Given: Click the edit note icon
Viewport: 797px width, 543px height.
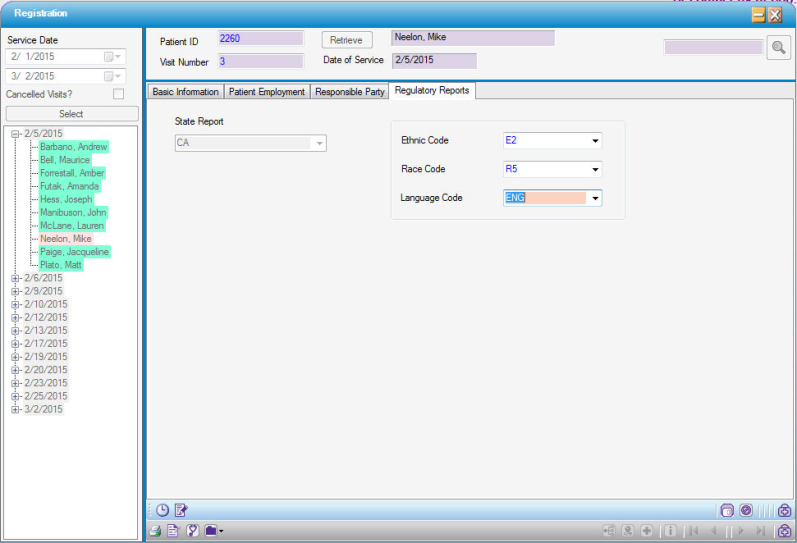Looking at the screenshot, I should (181, 510).
